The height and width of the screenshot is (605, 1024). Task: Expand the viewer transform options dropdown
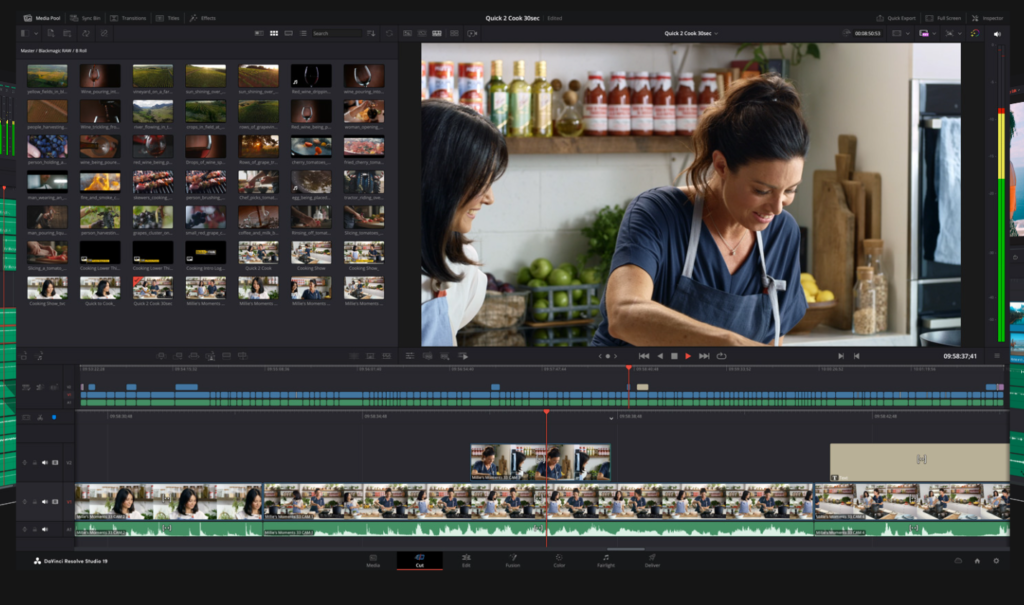tap(907, 33)
